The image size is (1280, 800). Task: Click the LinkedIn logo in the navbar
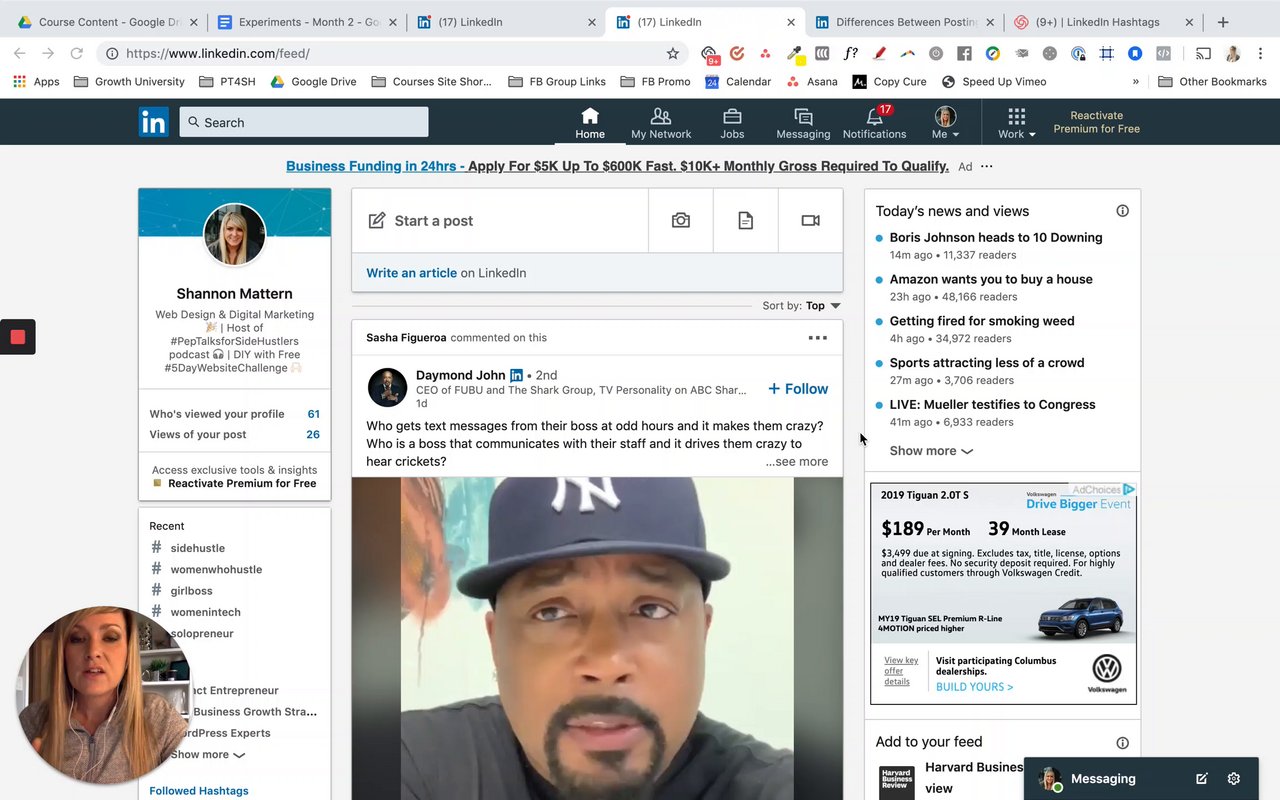[x=154, y=122]
